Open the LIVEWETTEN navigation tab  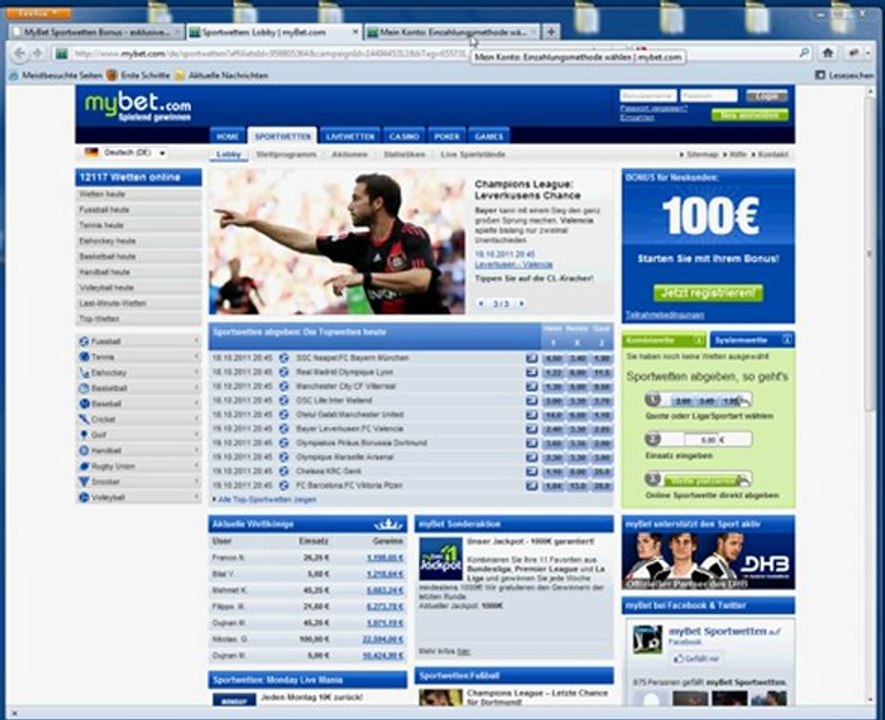[x=350, y=136]
